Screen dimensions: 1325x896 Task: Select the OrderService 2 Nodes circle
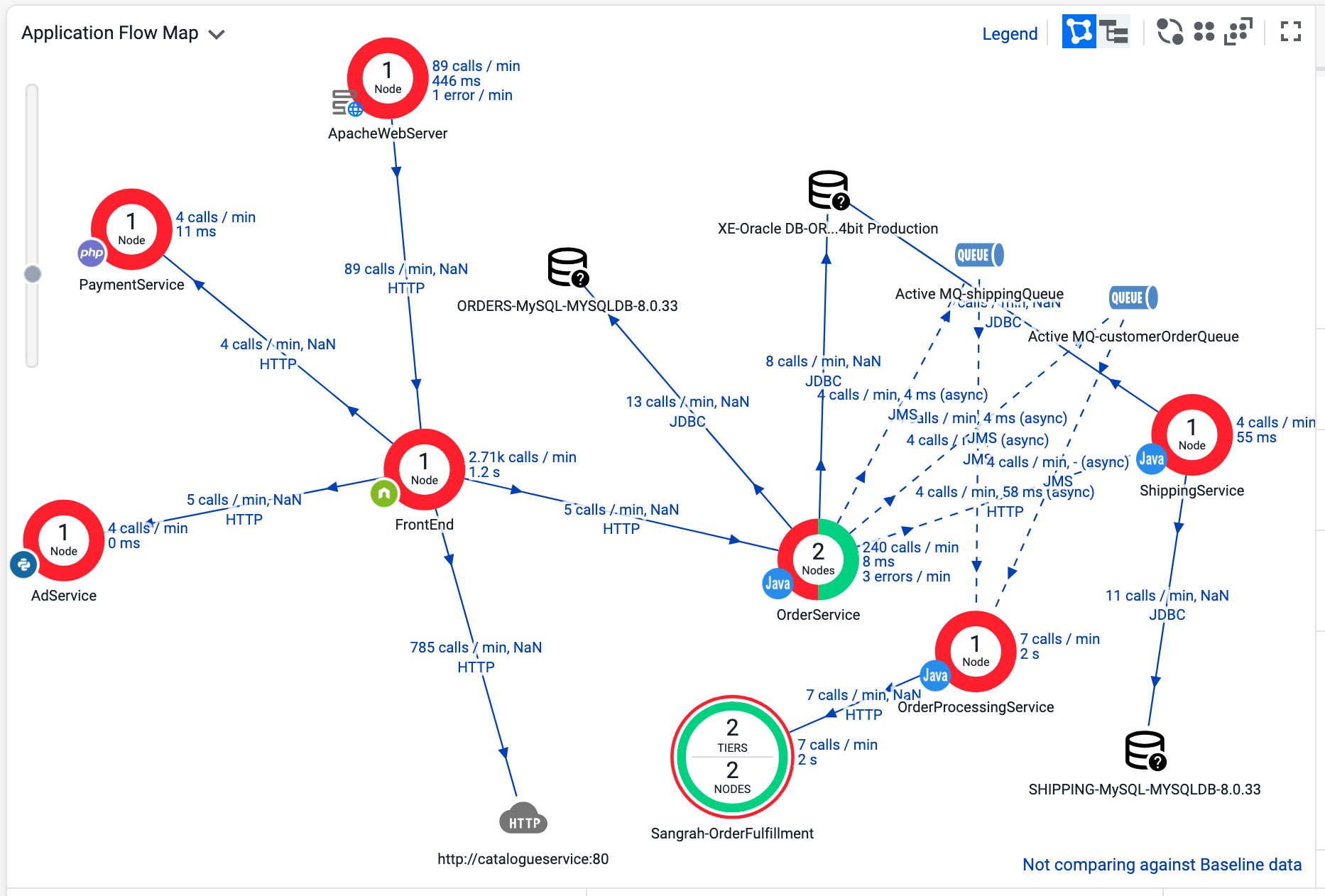click(818, 559)
